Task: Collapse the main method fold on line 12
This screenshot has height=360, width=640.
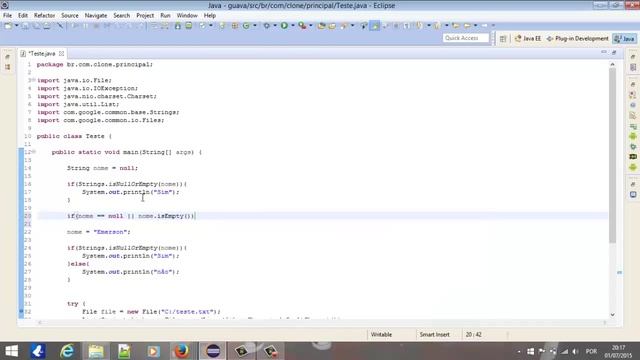Action: pyautogui.click(x=34, y=152)
